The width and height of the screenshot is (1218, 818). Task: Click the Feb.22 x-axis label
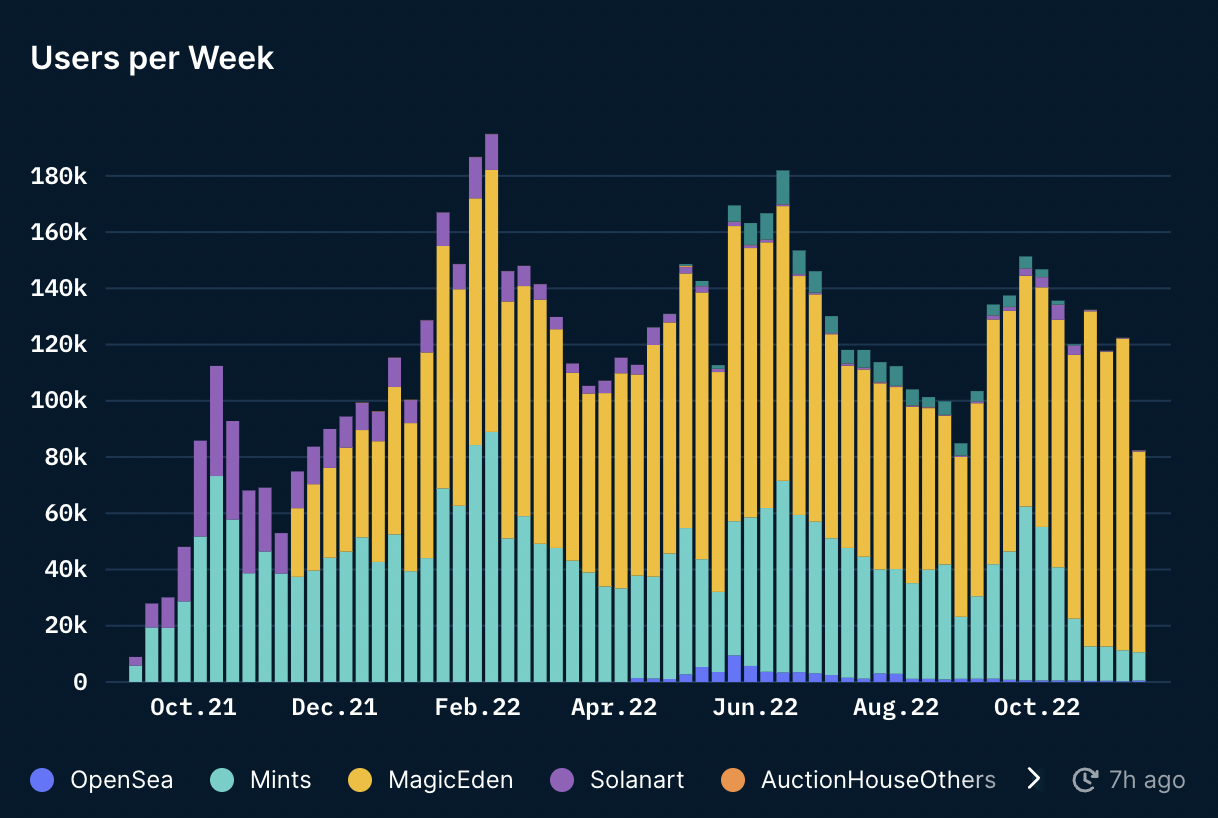click(478, 707)
